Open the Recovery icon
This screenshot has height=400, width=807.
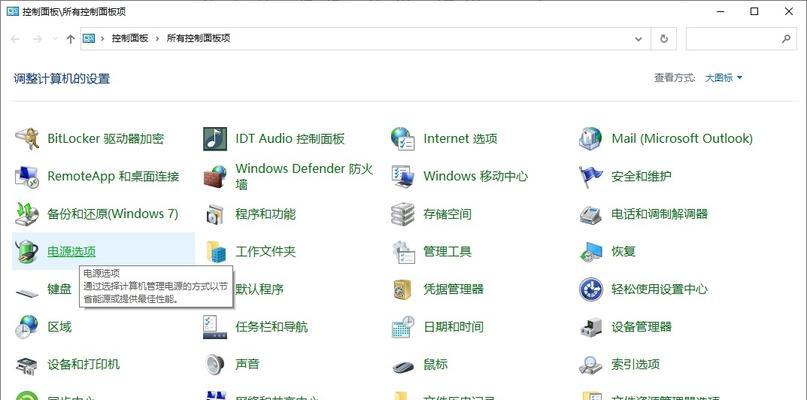590,252
